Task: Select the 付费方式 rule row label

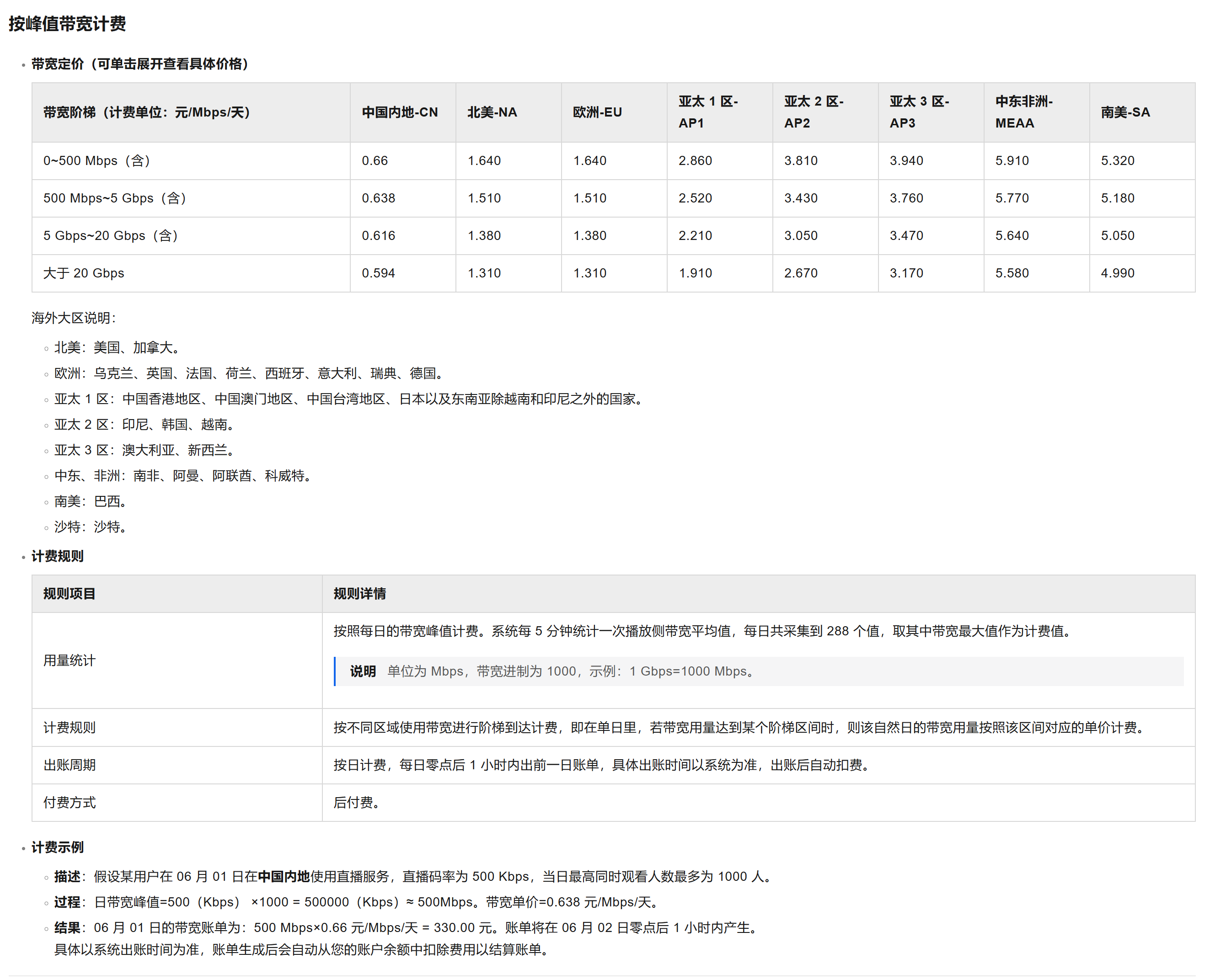Action: (70, 802)
